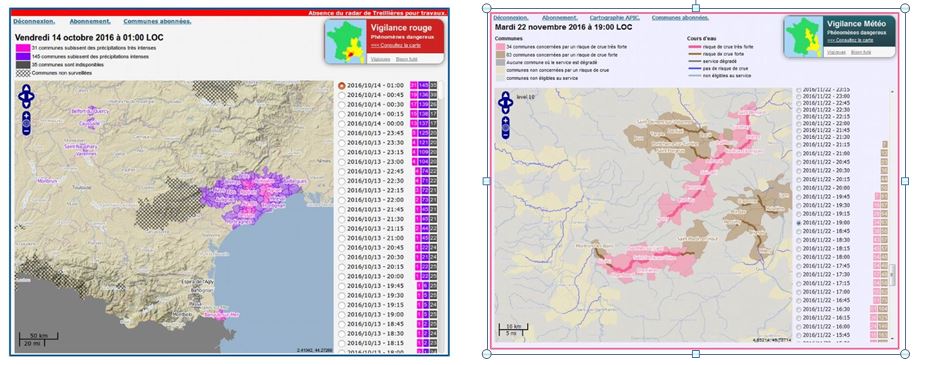Open the Vigilance Météo France map thumbnail

[x=803, y=36]
